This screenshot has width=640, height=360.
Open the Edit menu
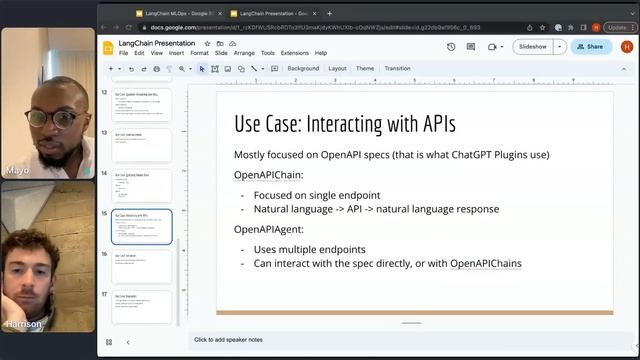click(x=139, y=53)
